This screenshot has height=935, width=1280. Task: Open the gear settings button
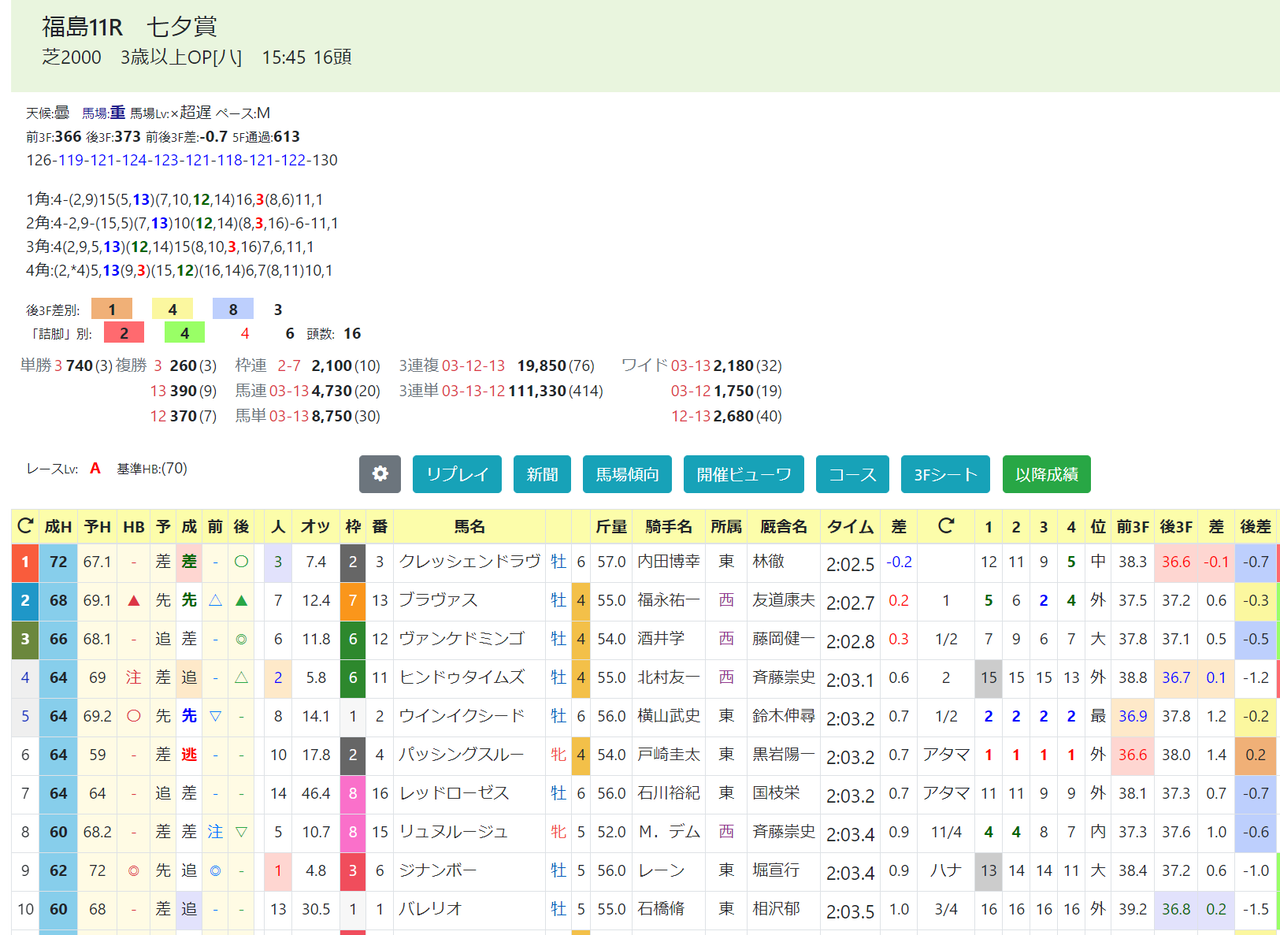pos(380,474)
